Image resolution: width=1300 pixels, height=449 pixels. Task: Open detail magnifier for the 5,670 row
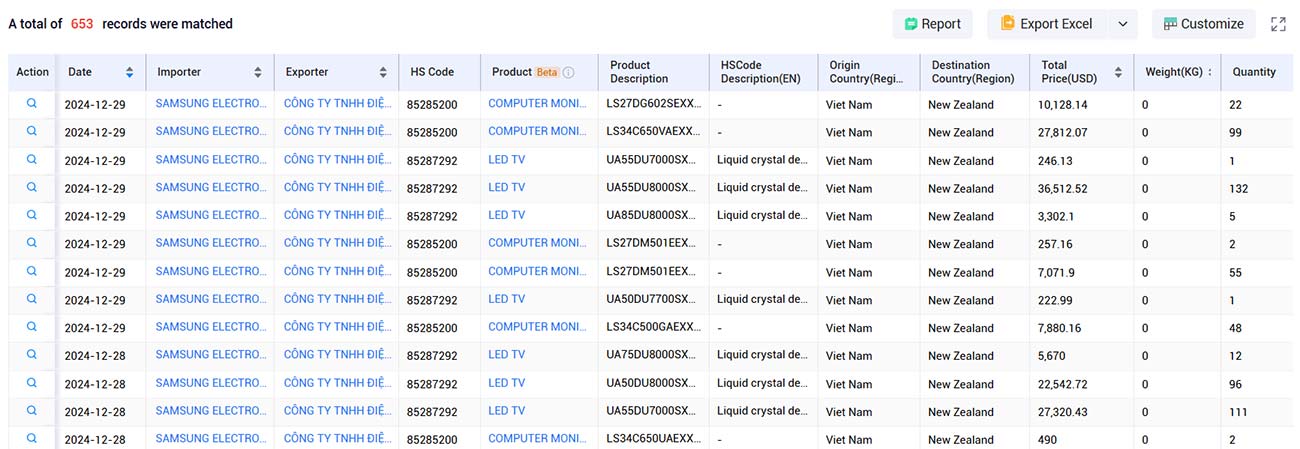(32, 355)
